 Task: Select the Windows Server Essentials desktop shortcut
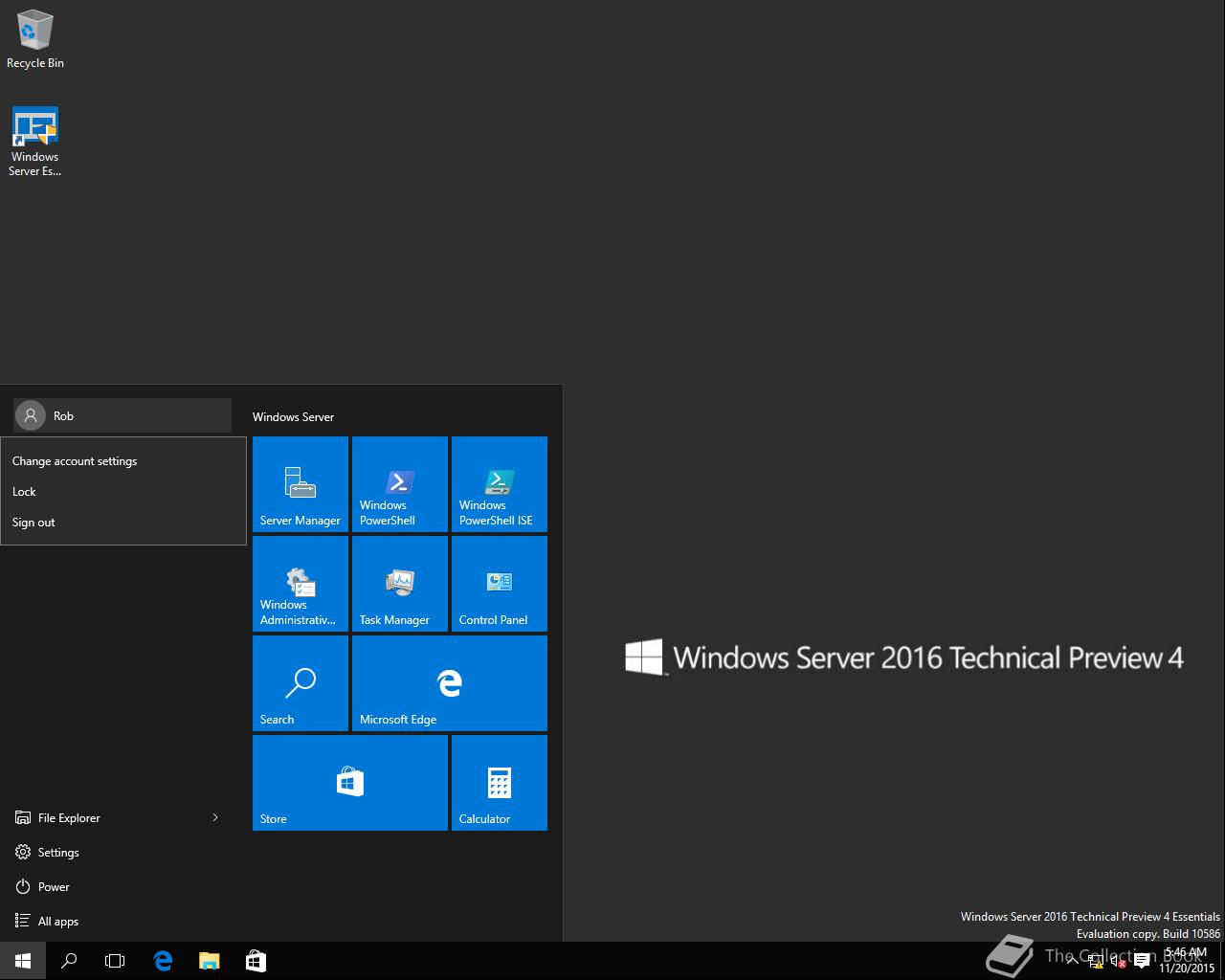click(35, 142)
